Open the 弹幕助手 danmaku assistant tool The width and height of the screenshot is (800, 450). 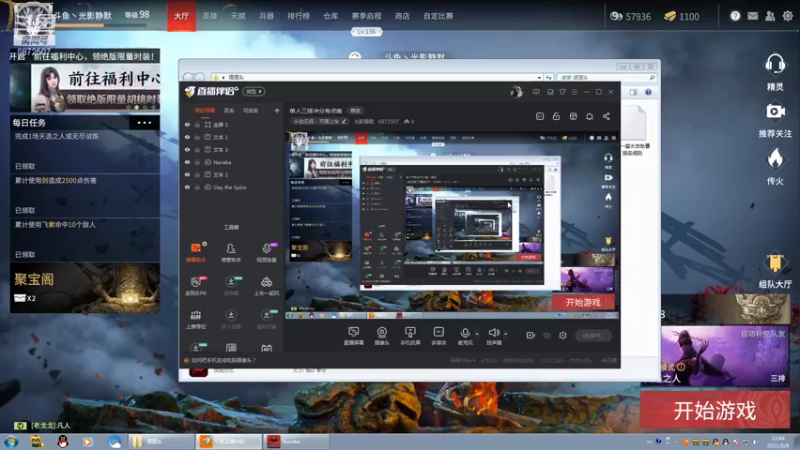click(195, 253)
